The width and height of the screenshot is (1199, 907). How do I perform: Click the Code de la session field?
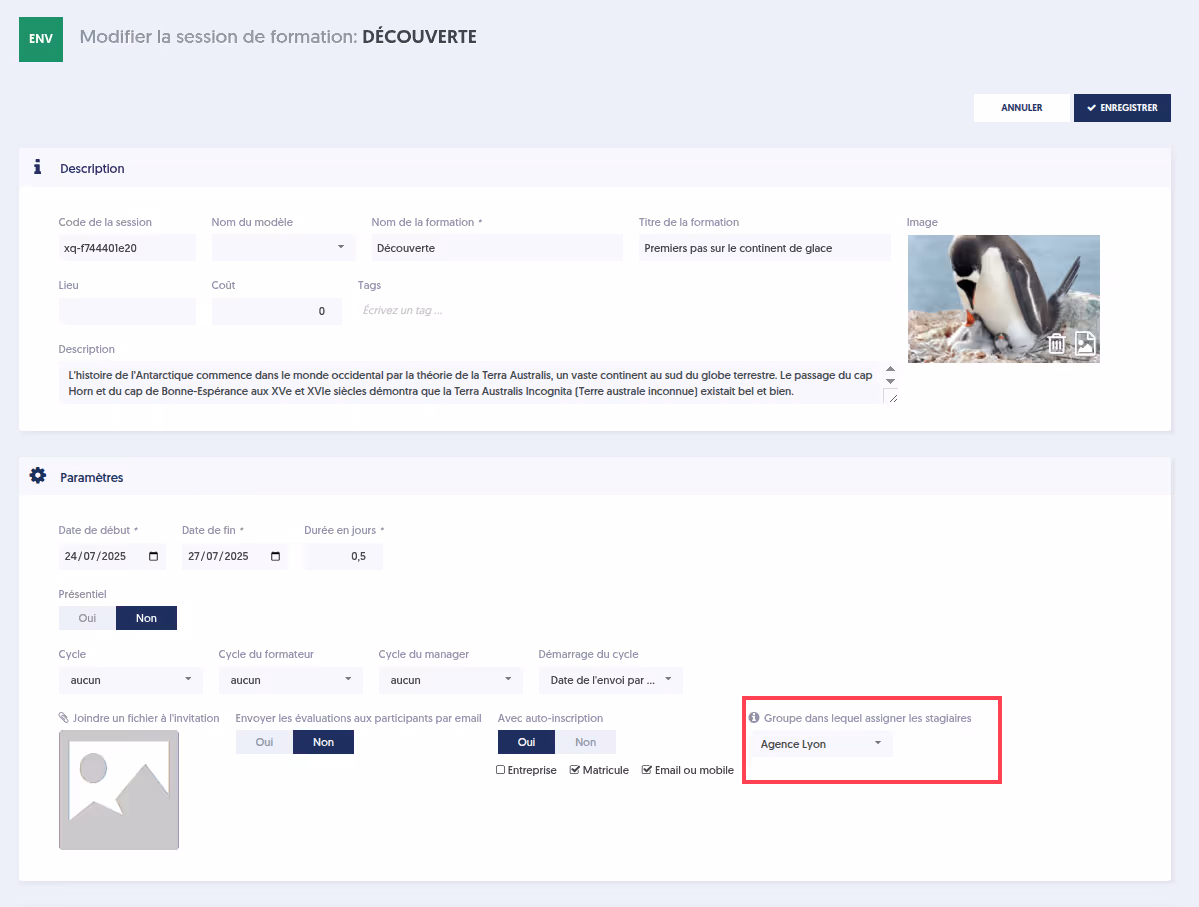(127, 248)
